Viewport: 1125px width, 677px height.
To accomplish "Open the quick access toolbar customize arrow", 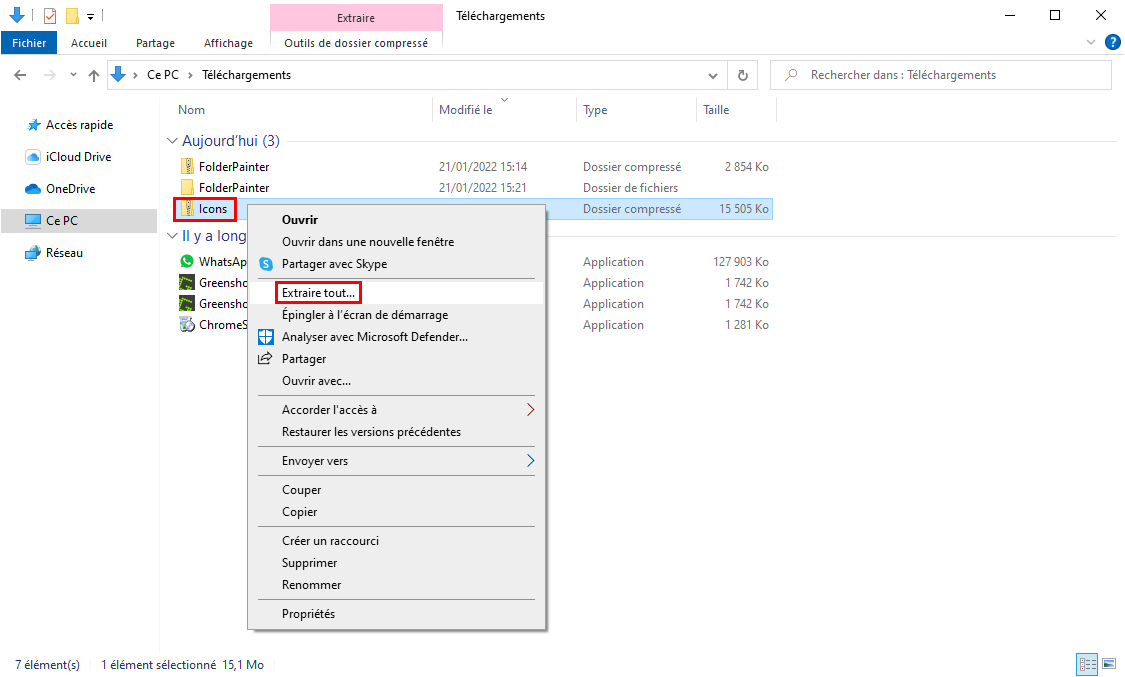I will 90,16.
